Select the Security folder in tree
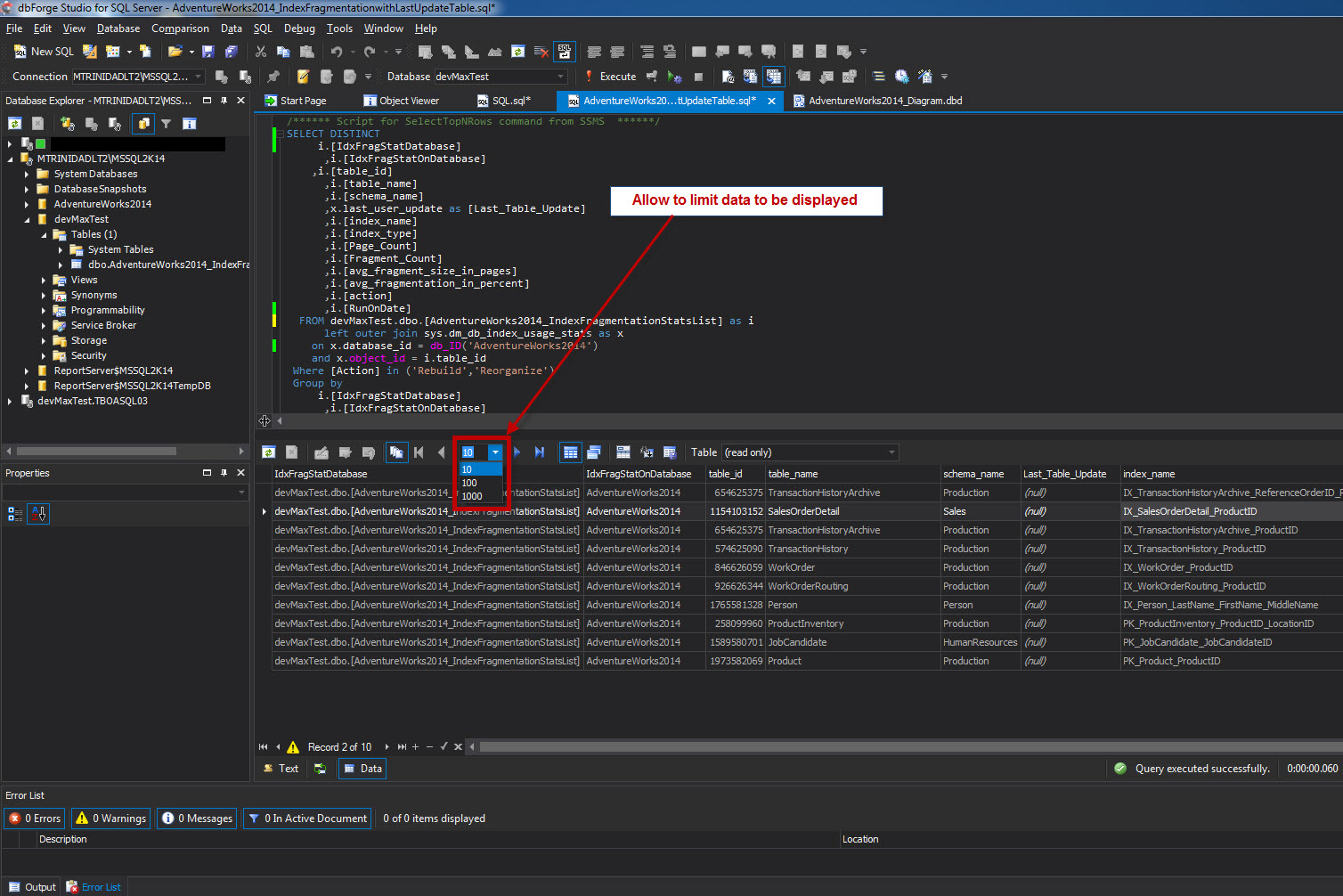The image size is (1343, 896). tap(88, 355)
